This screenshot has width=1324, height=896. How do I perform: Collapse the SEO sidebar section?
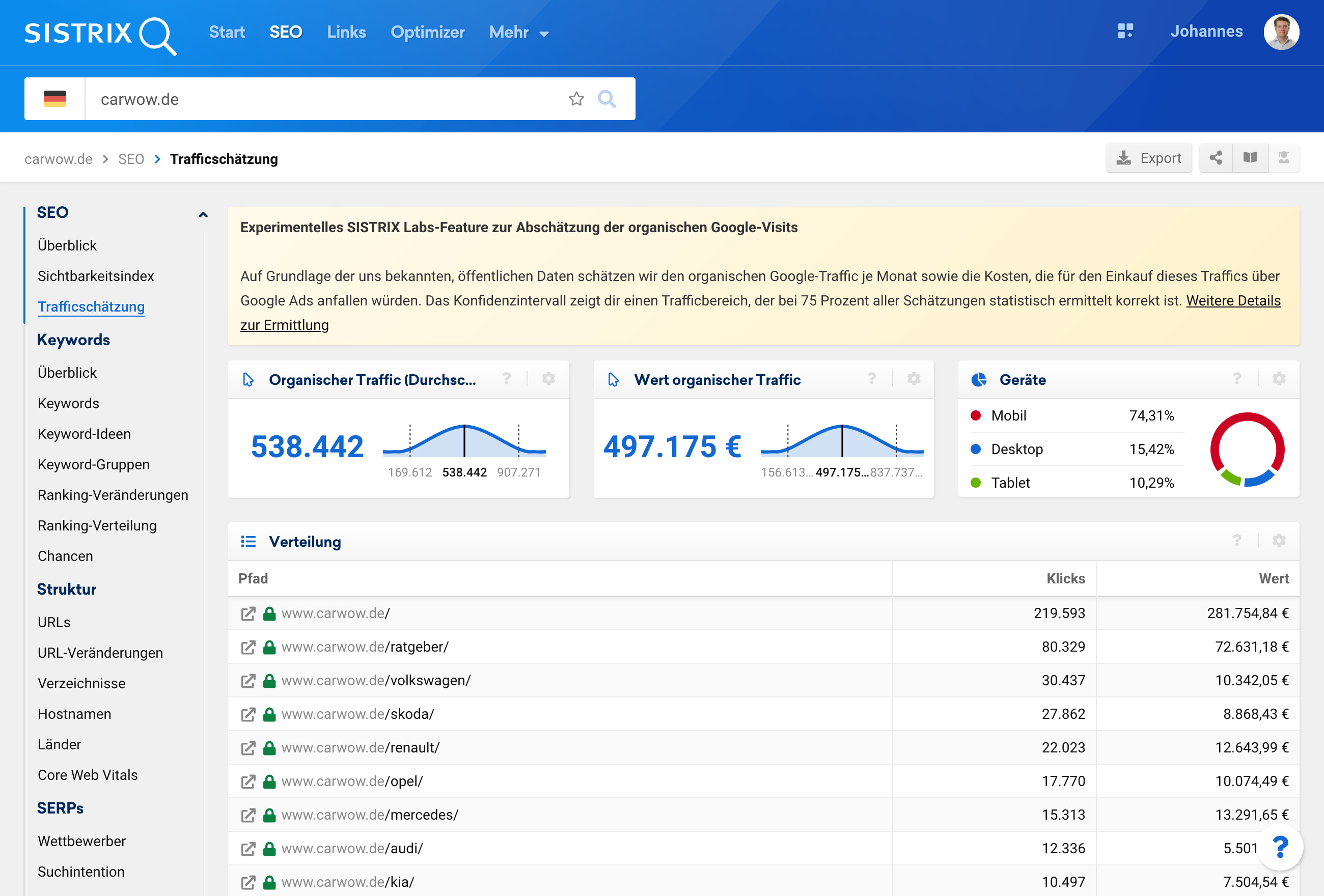point(203,214)
